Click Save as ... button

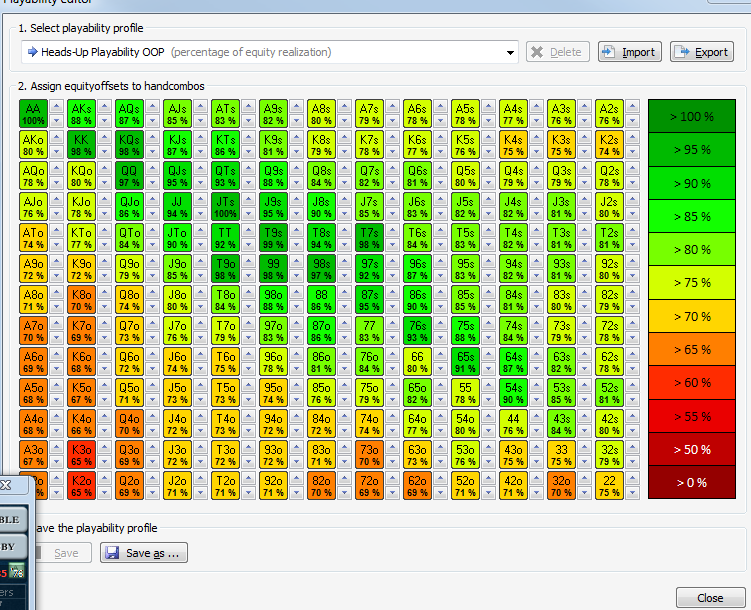144,553
